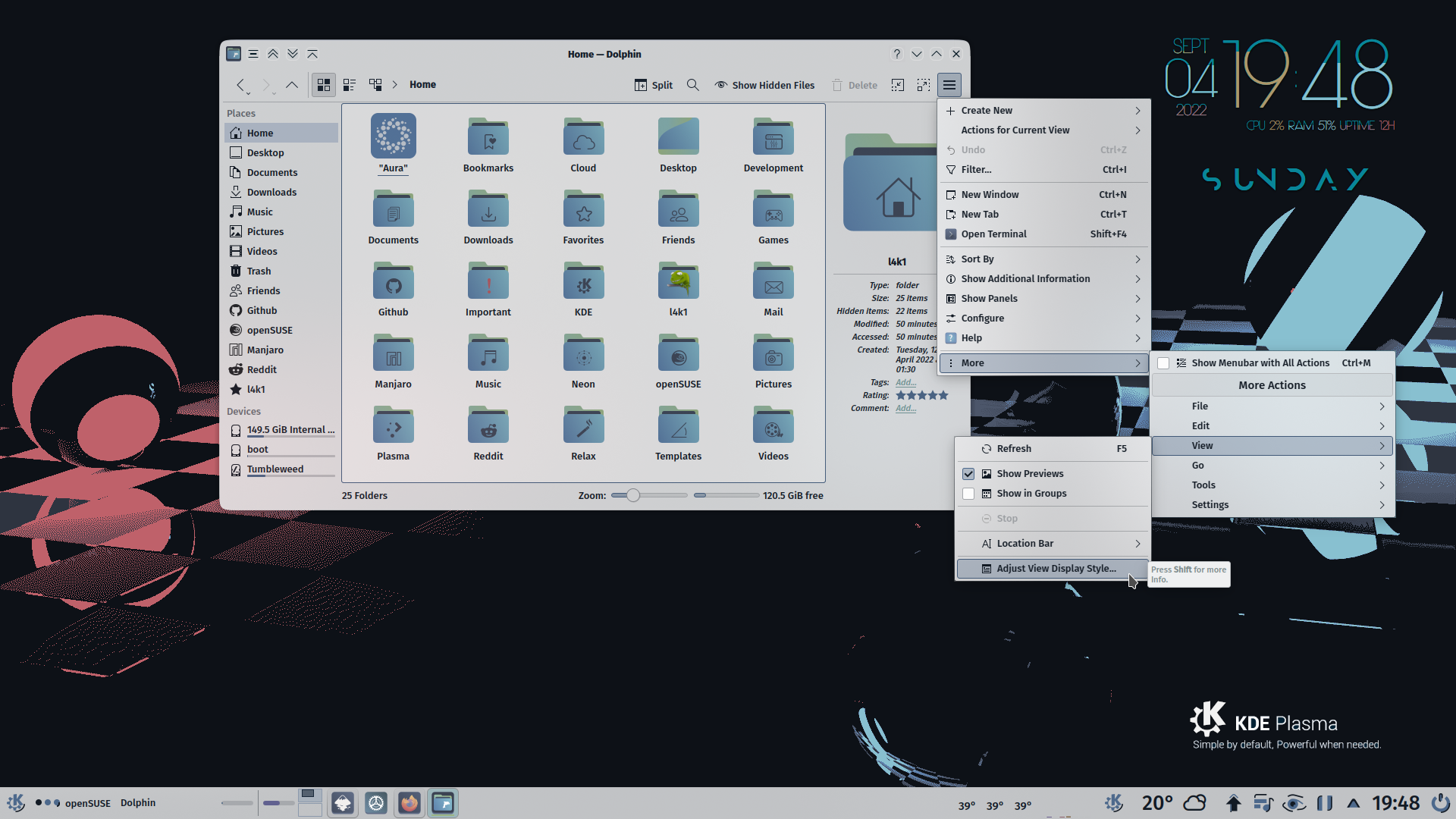
Task: Open the Development folder
Action: click(x=773, y=144)
